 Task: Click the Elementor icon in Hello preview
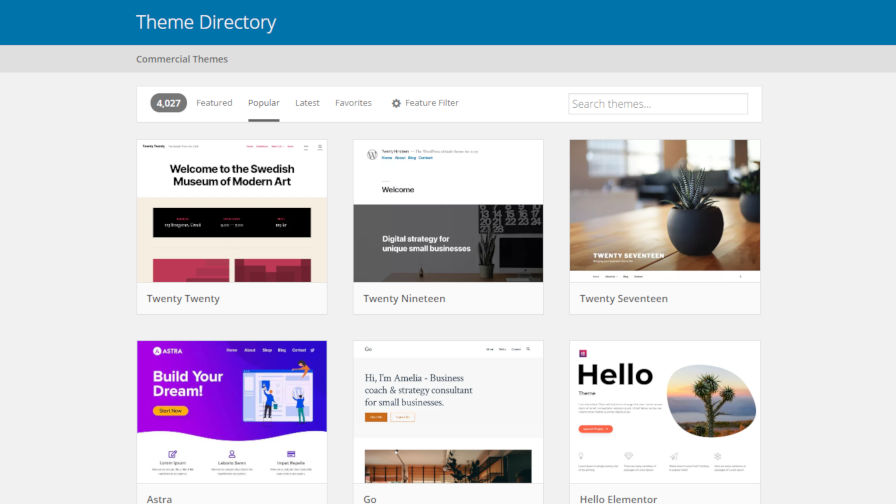pyautogui.click(x=583, y=353)
